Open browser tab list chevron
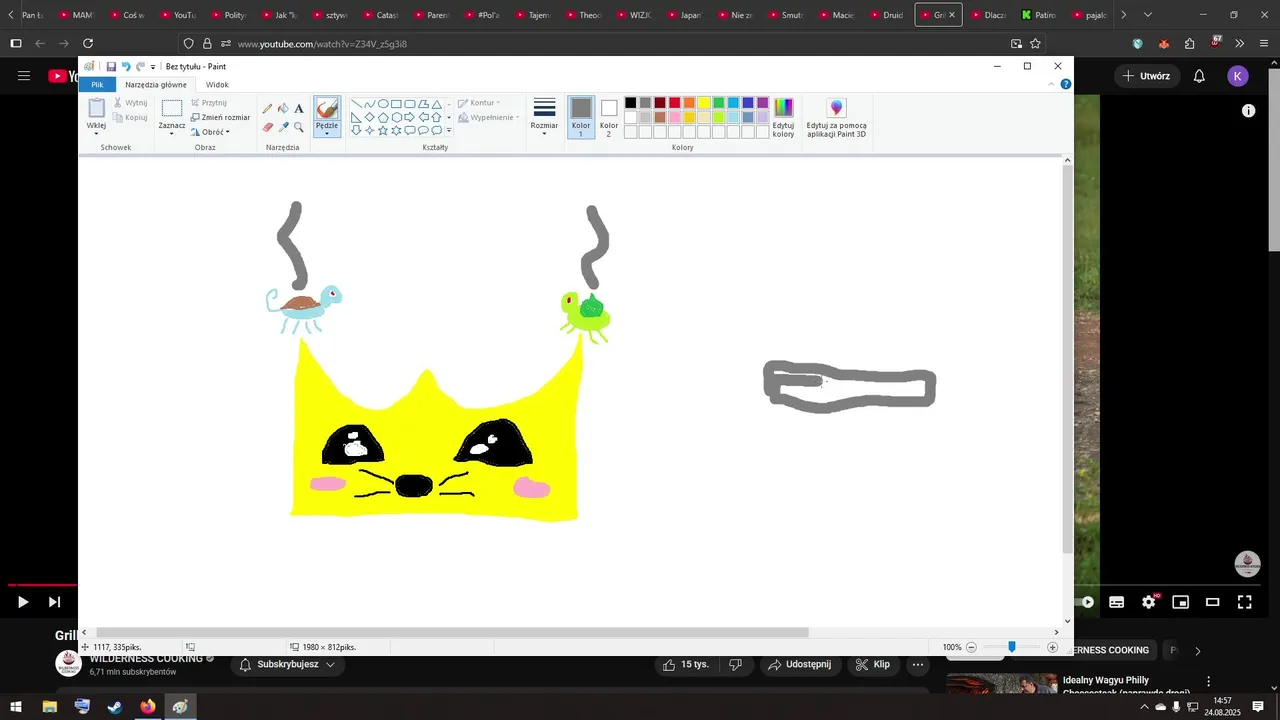 point(1147,15)
